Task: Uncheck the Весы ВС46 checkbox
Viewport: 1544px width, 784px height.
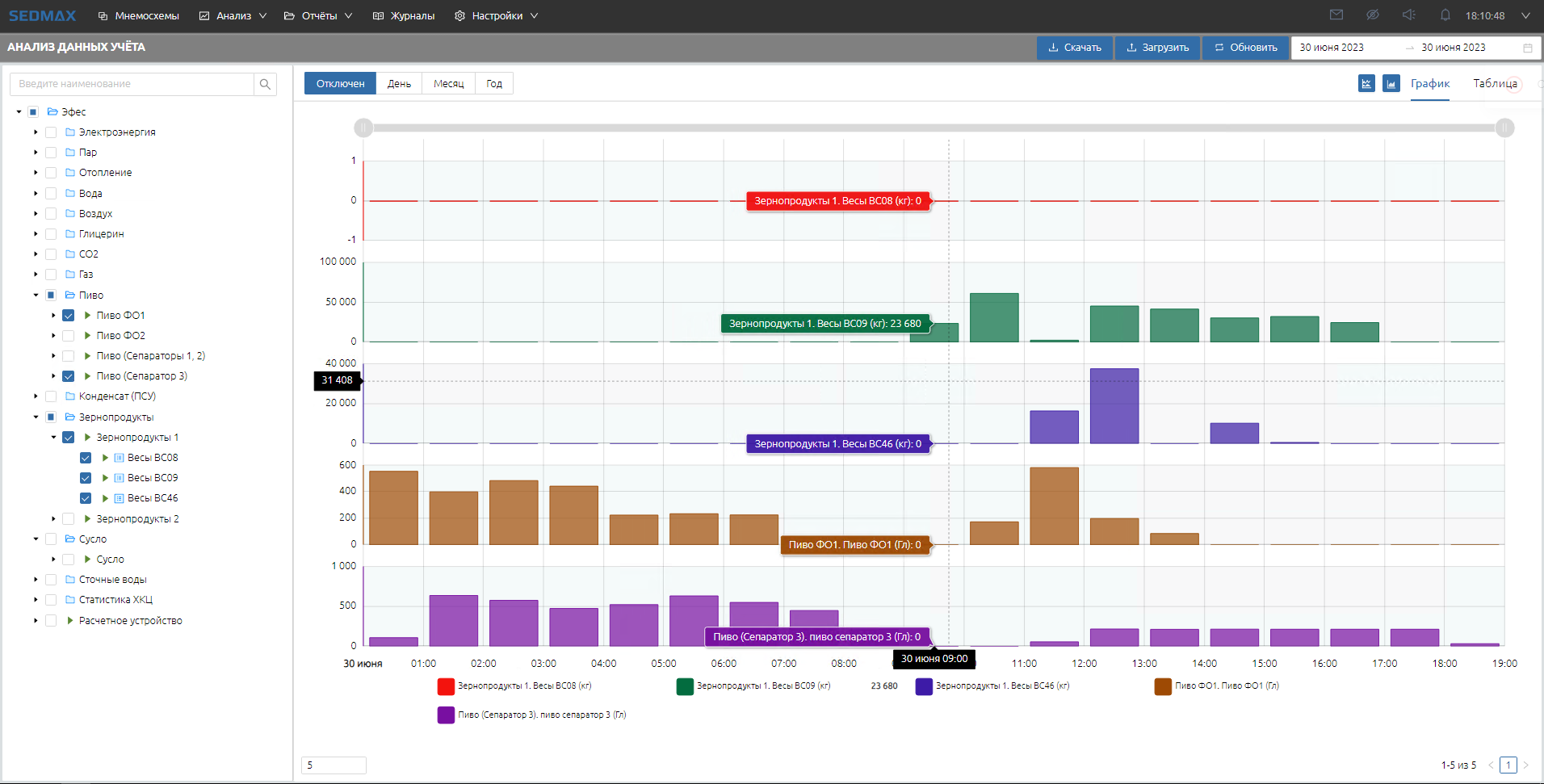Action: click(86, 498)
